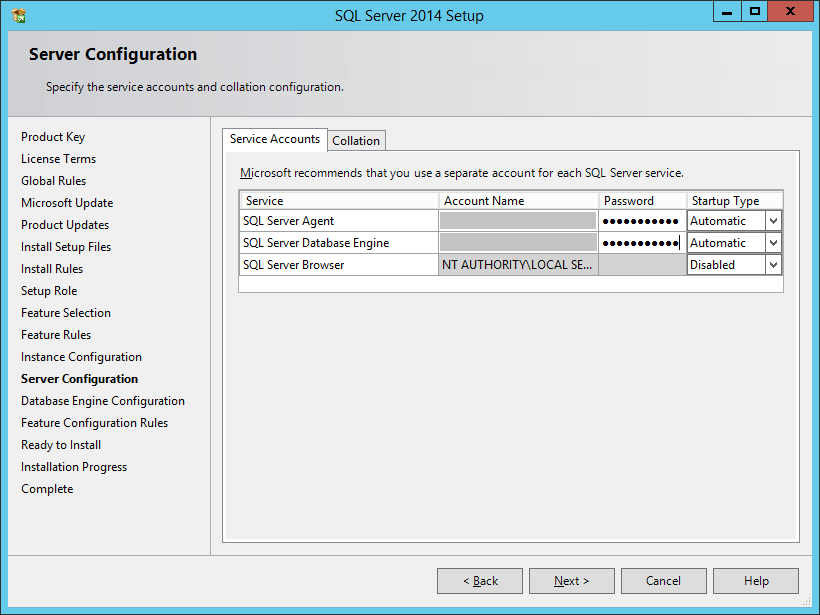Click SQL Server Agent account name field

click(x=518, y=221)
